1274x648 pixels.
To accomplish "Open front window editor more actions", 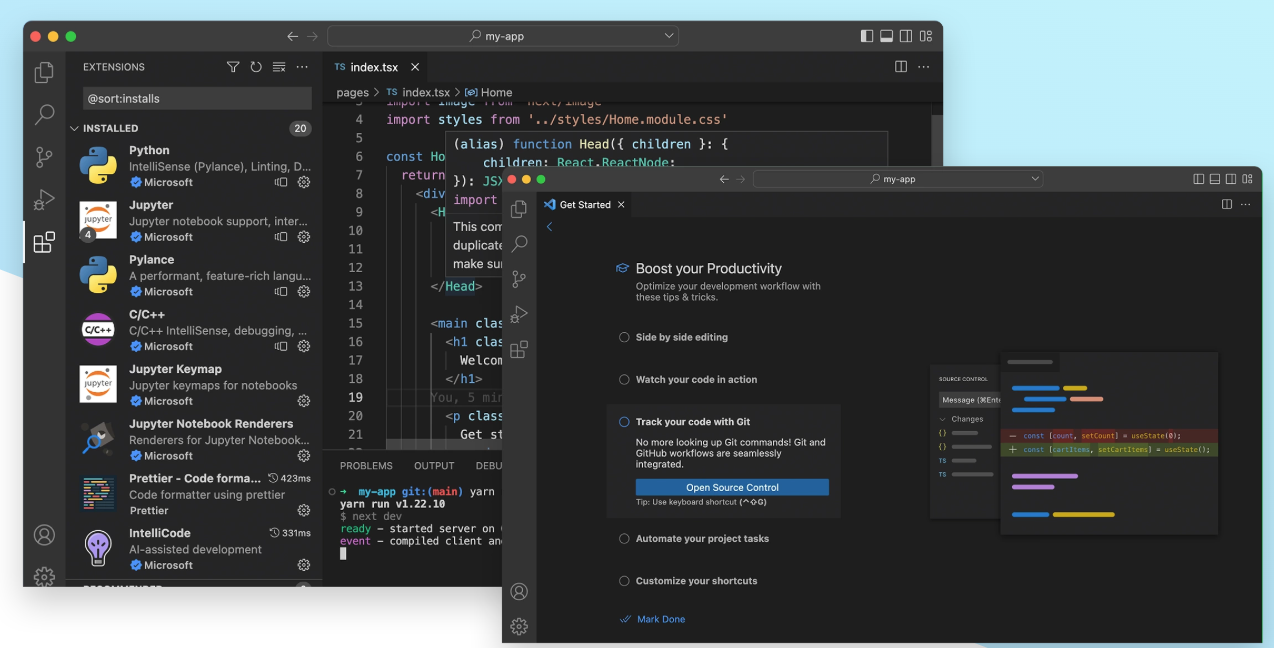I will [1245, 204].
